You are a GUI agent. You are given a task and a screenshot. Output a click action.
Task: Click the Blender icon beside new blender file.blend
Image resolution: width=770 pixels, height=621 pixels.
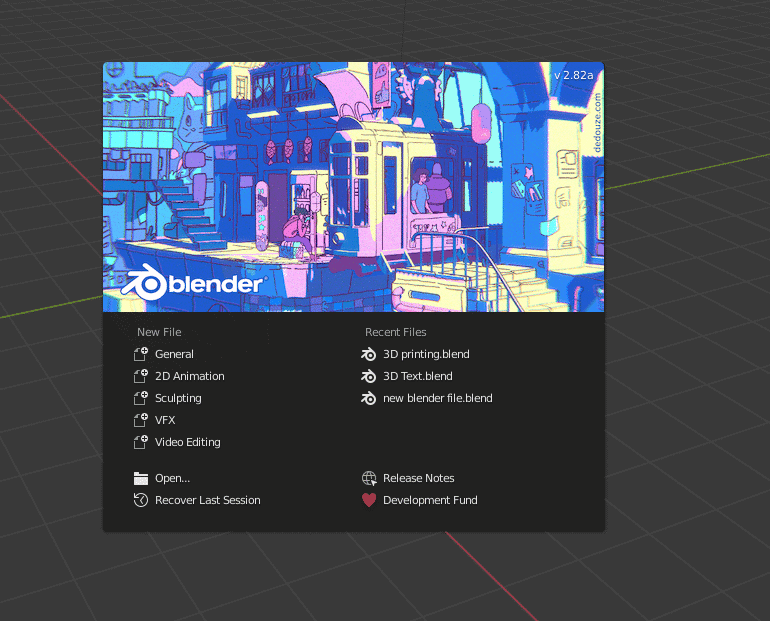pyautogui.click(x=368, y=398)
